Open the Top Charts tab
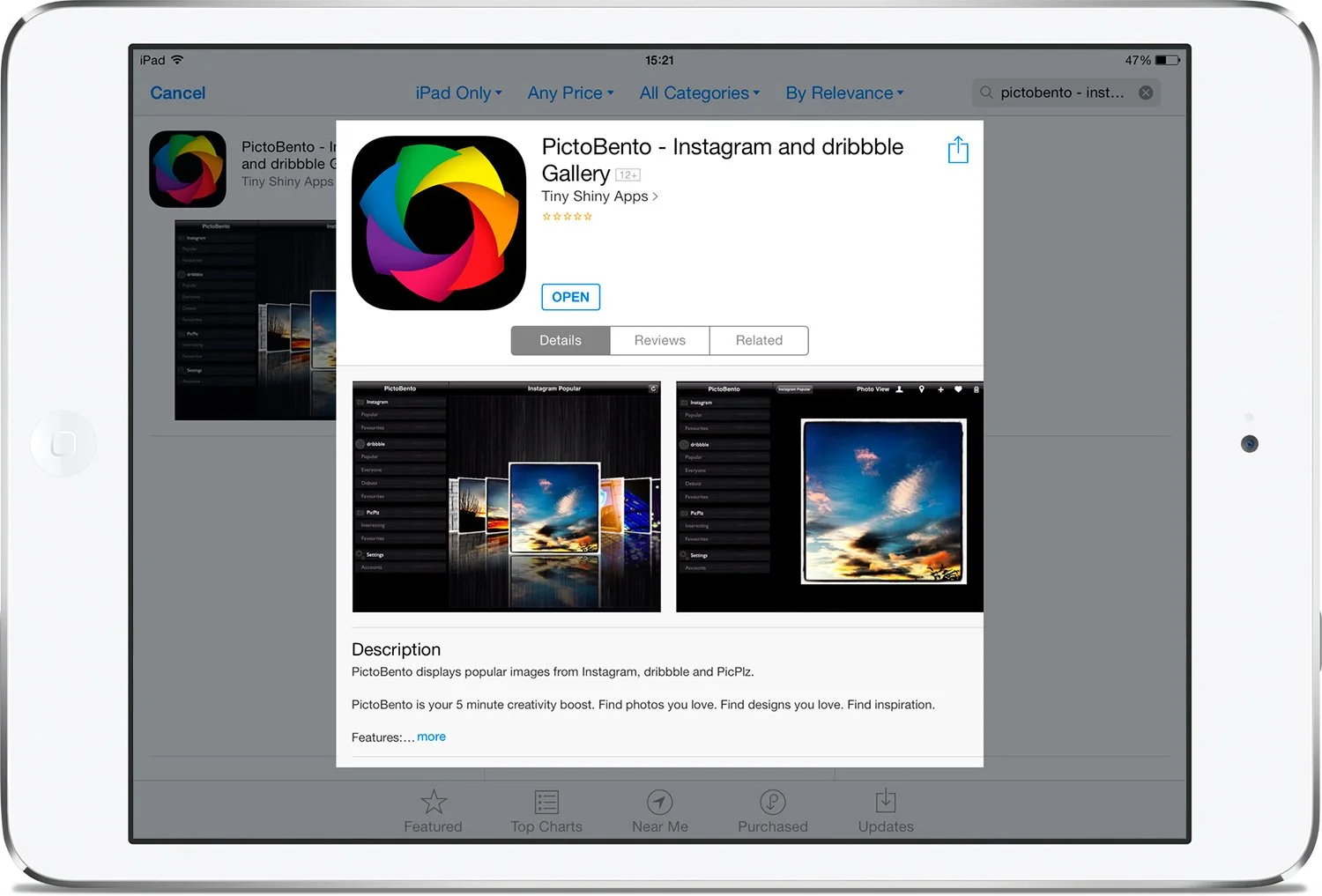 [546, 811]
